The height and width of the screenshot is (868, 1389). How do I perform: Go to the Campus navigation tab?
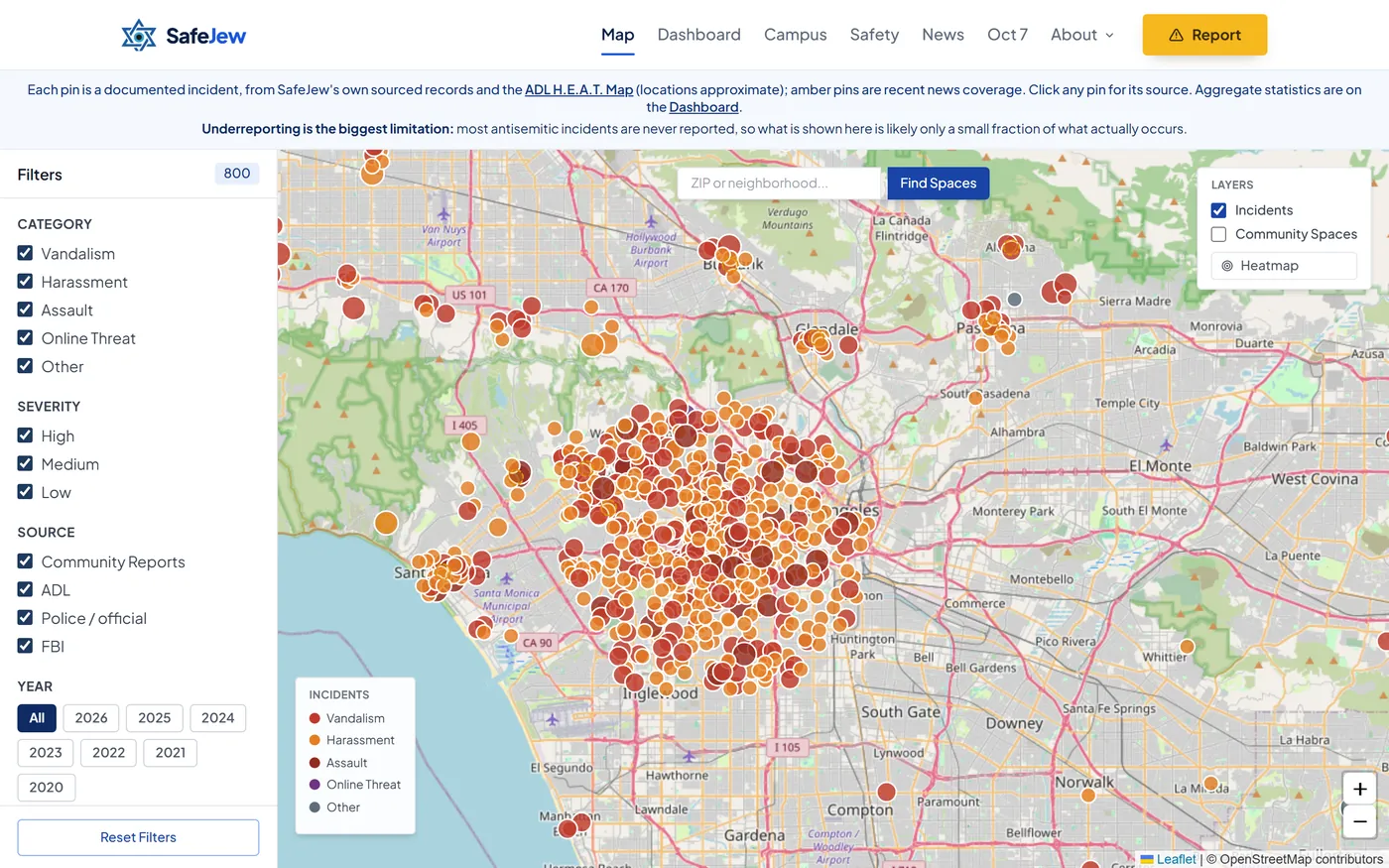(795, 35)
